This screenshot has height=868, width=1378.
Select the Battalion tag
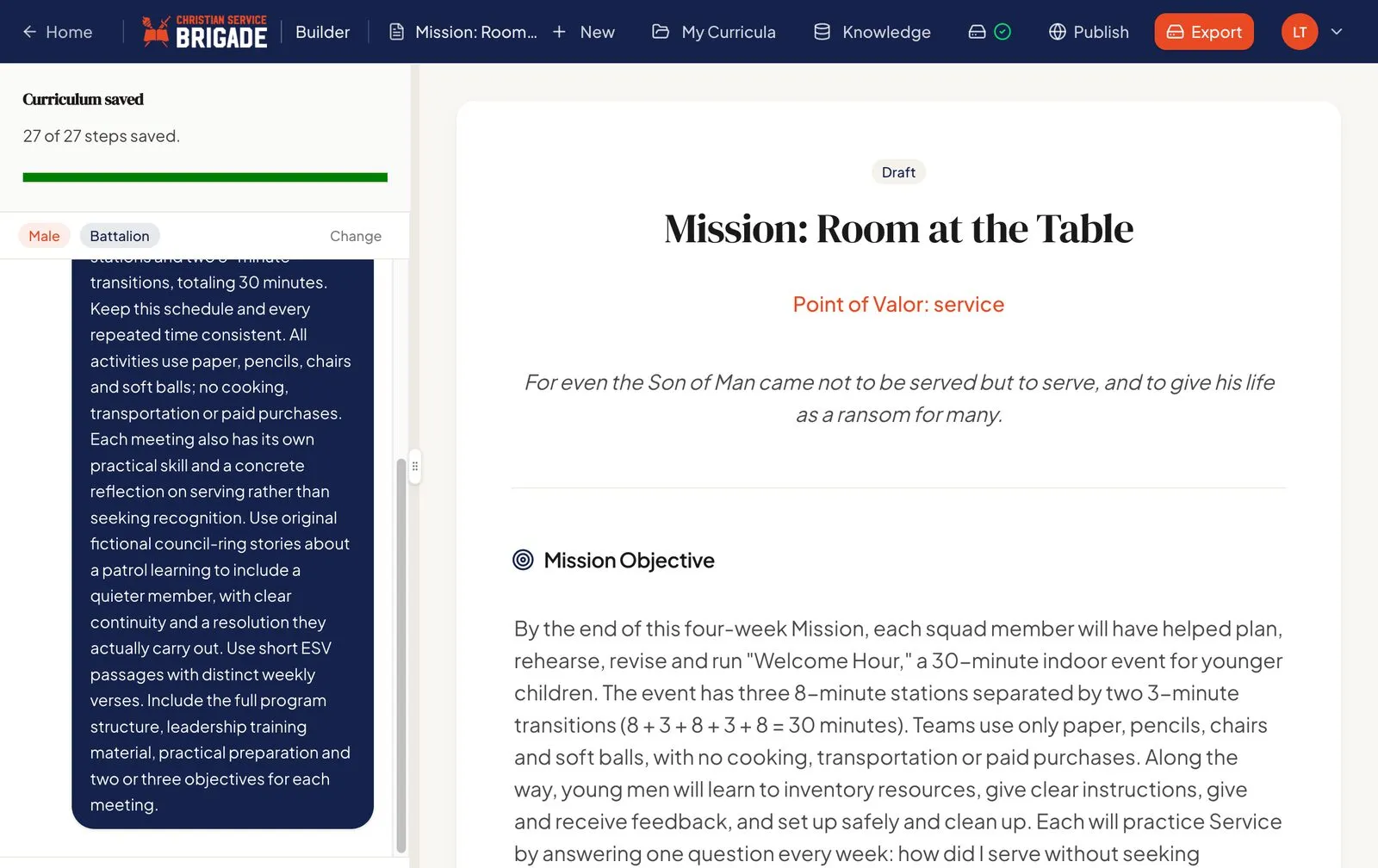(x=120, y=236)
